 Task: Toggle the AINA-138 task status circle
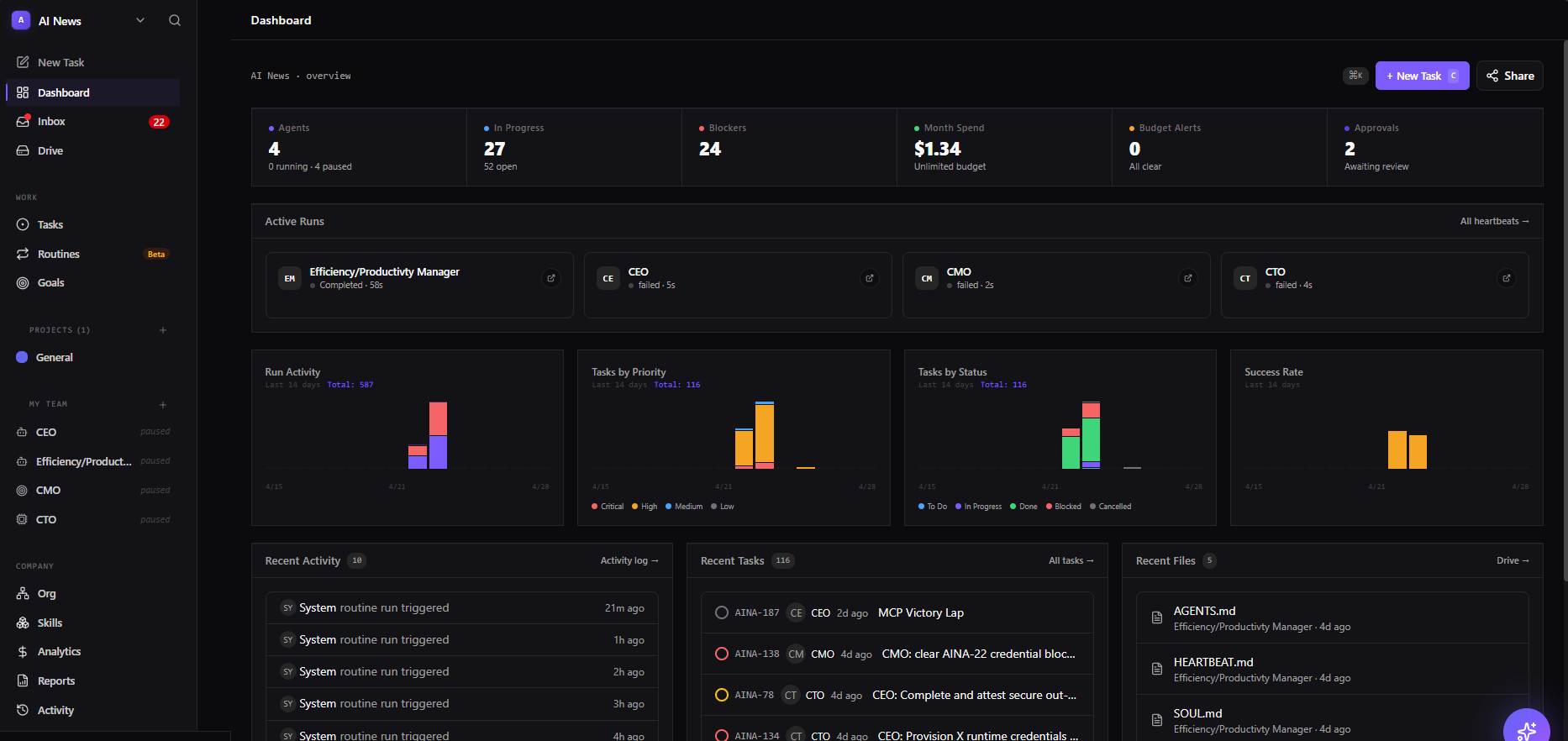pyautogui.click(x=722, y=654)
